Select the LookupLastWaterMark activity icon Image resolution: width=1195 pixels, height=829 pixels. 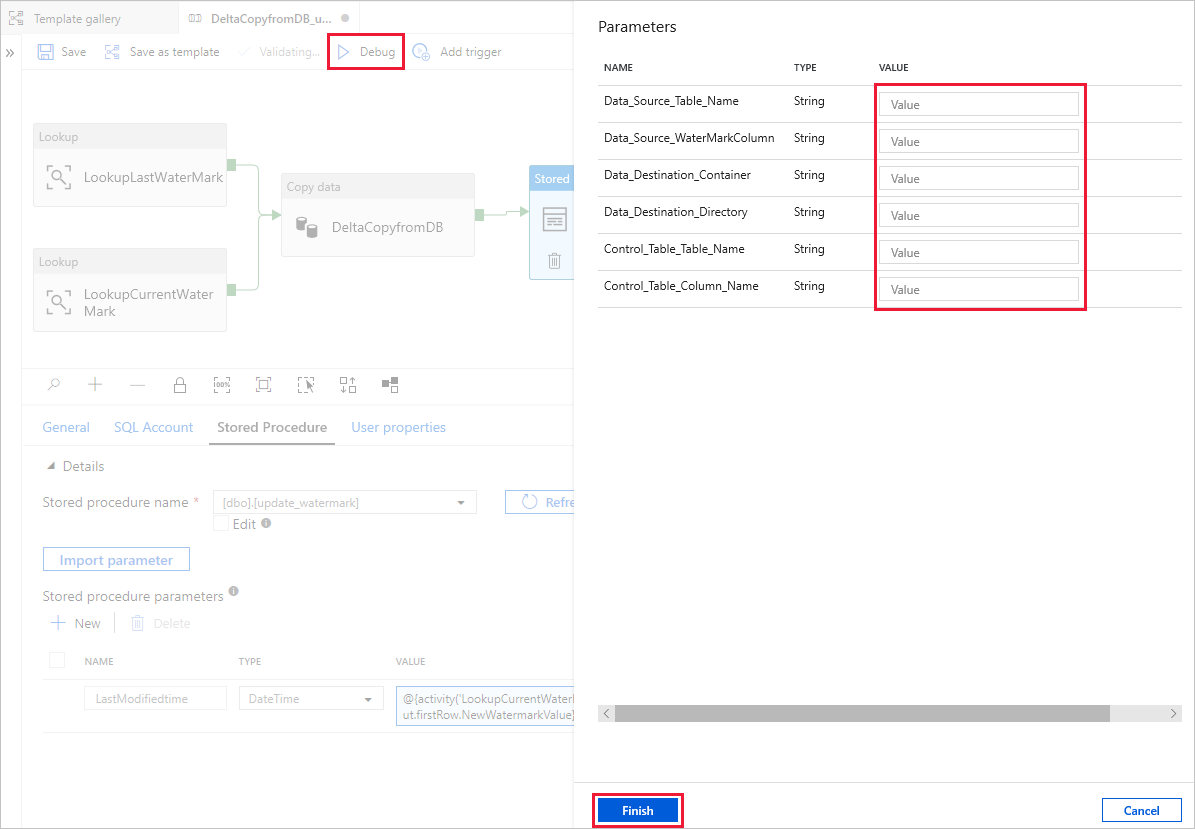[59, 178]
